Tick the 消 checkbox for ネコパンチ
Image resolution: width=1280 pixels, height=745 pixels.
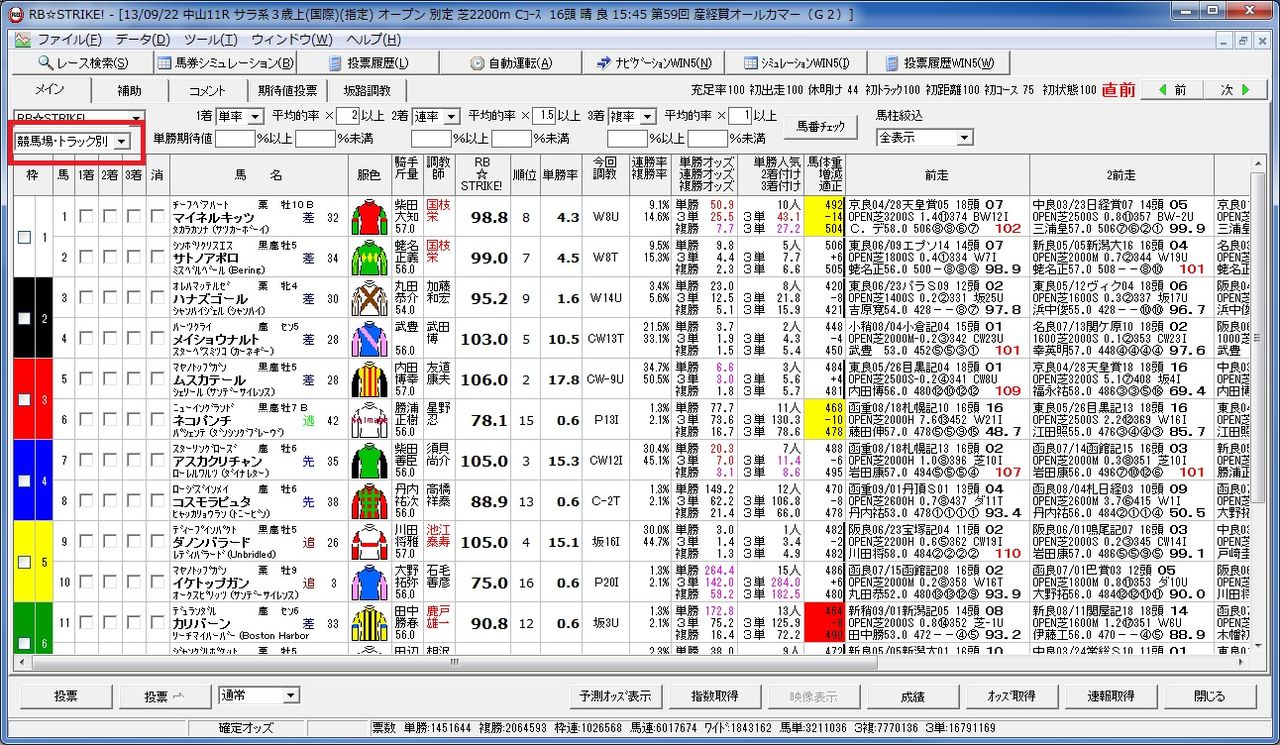157,420
